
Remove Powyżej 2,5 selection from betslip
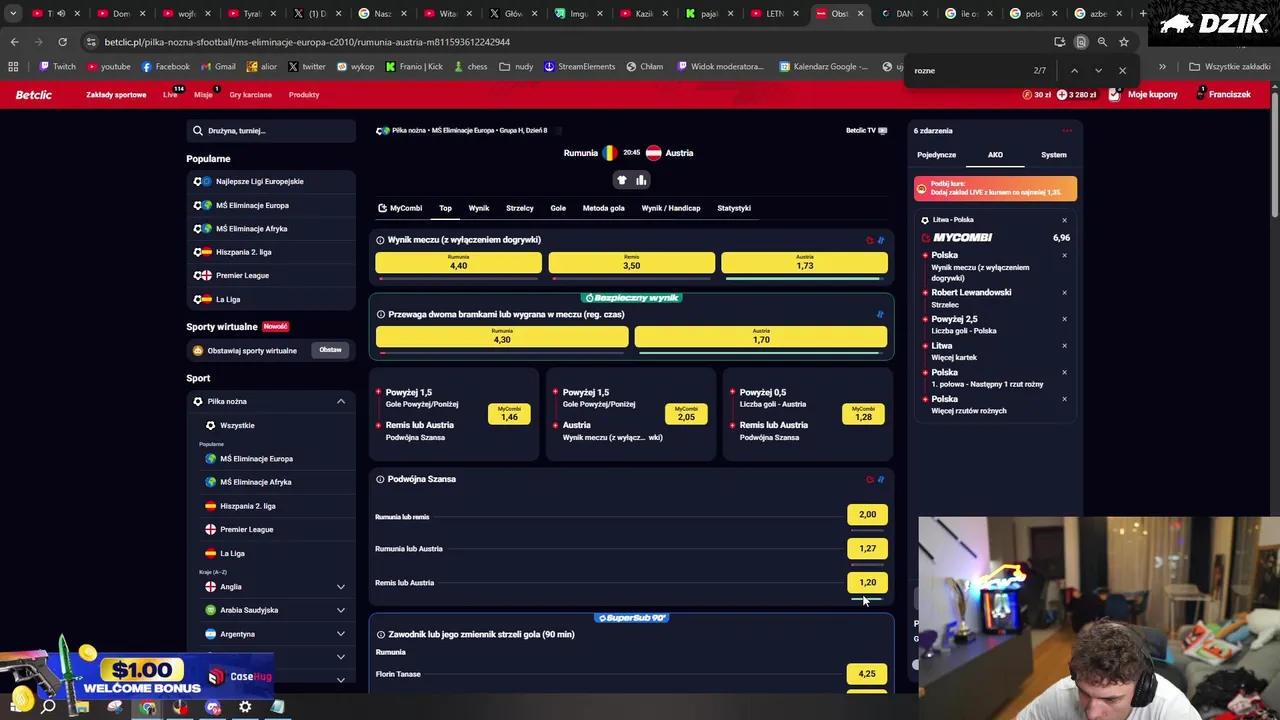[x=1064, y=319]
